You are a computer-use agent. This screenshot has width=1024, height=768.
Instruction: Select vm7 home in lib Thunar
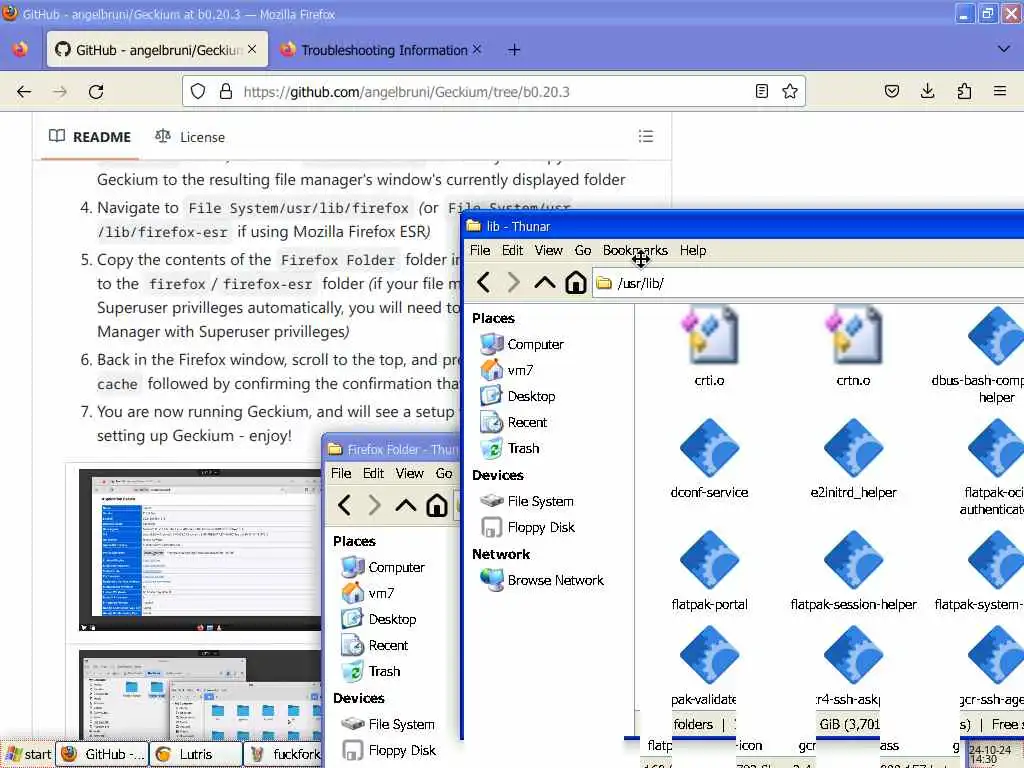pos(507,370)
